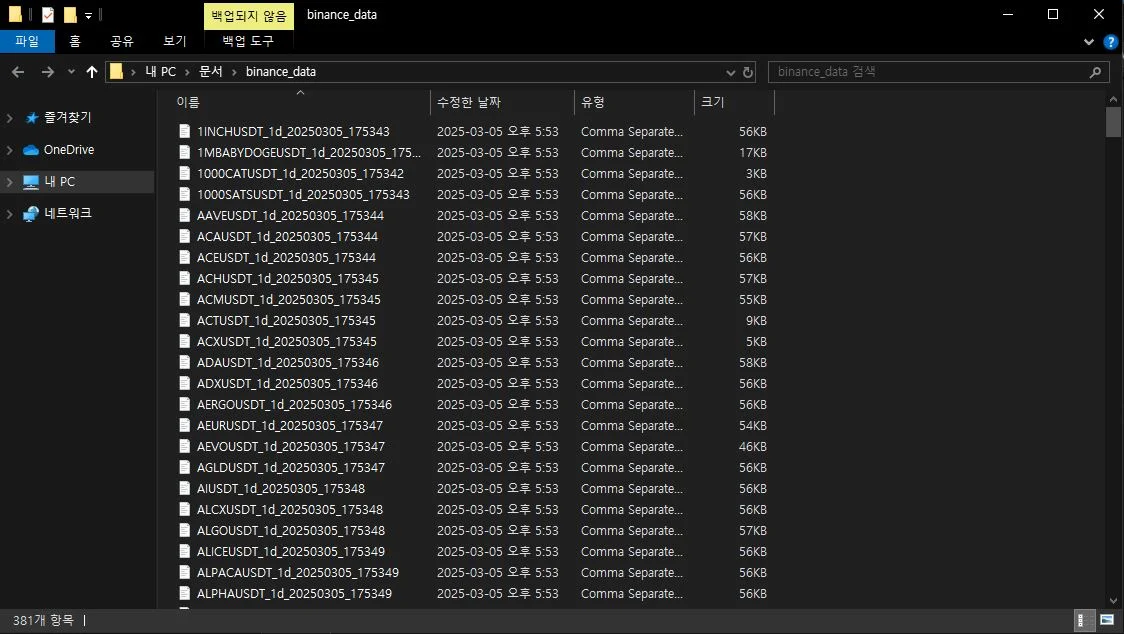This screenshot has width=1124, height=634.
Task: Select file AERGOUSDT_1d_20250305_175346
Action: [x=295, y=404]
